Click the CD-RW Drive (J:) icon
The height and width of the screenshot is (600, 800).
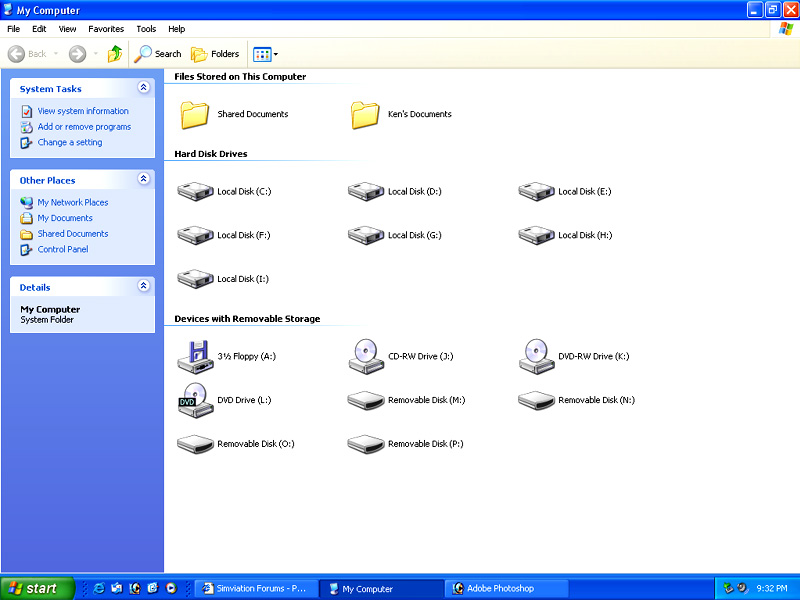(x=366, y=357)
